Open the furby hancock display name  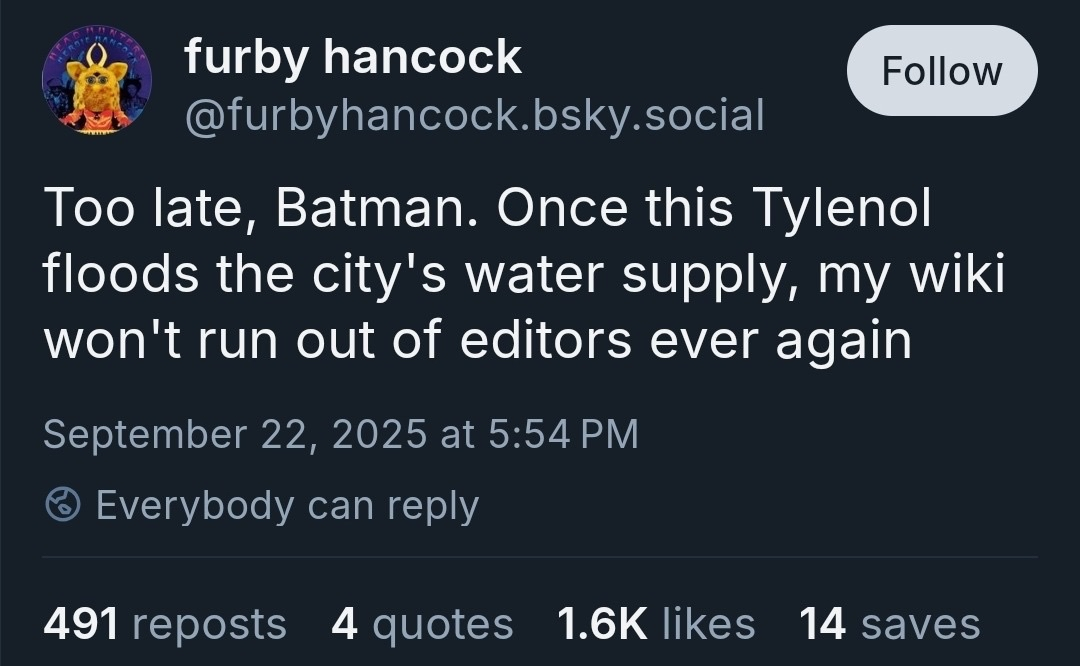pyautogui.click(x=352, y=57)
